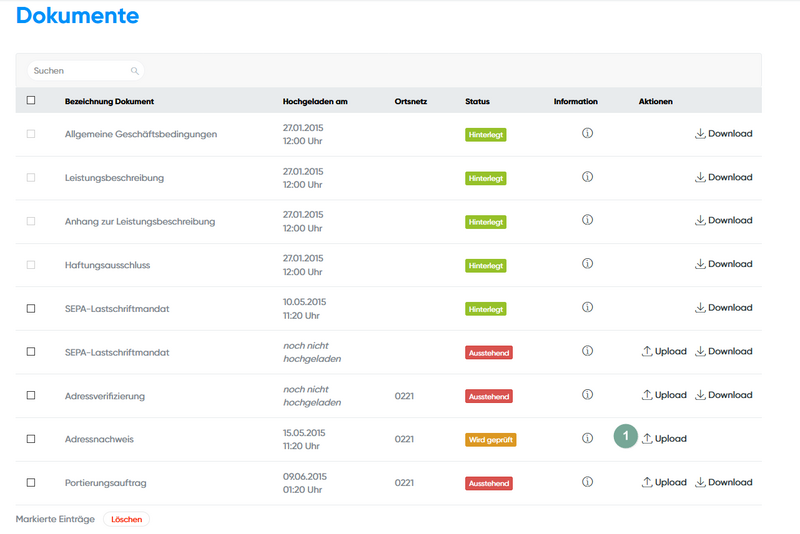800x534 pixels.
Task: Click Löschen to delete marked entries
Action: coord(126,519)
